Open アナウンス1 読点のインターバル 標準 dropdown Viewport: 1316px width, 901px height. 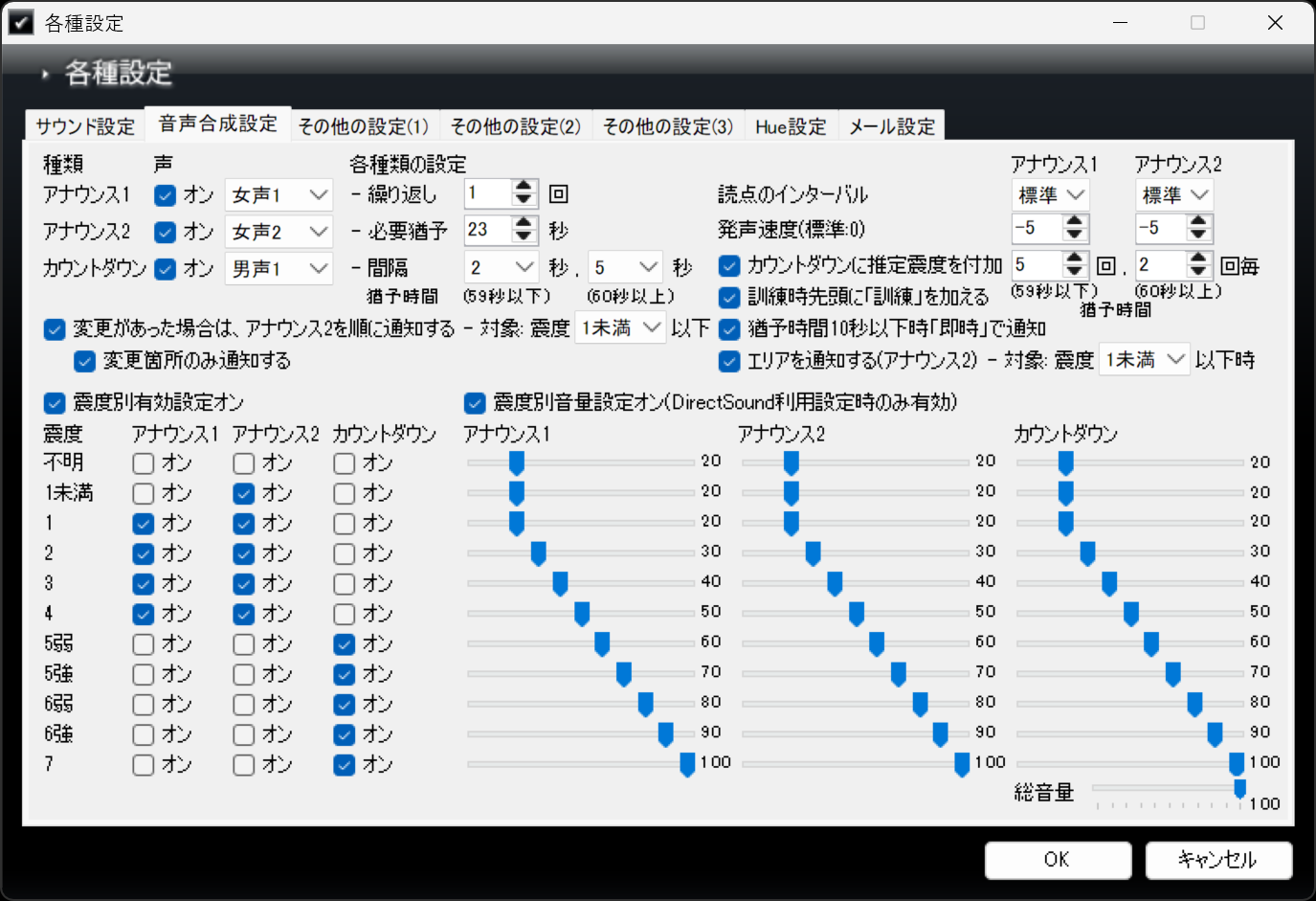[x=1050, y=195]
